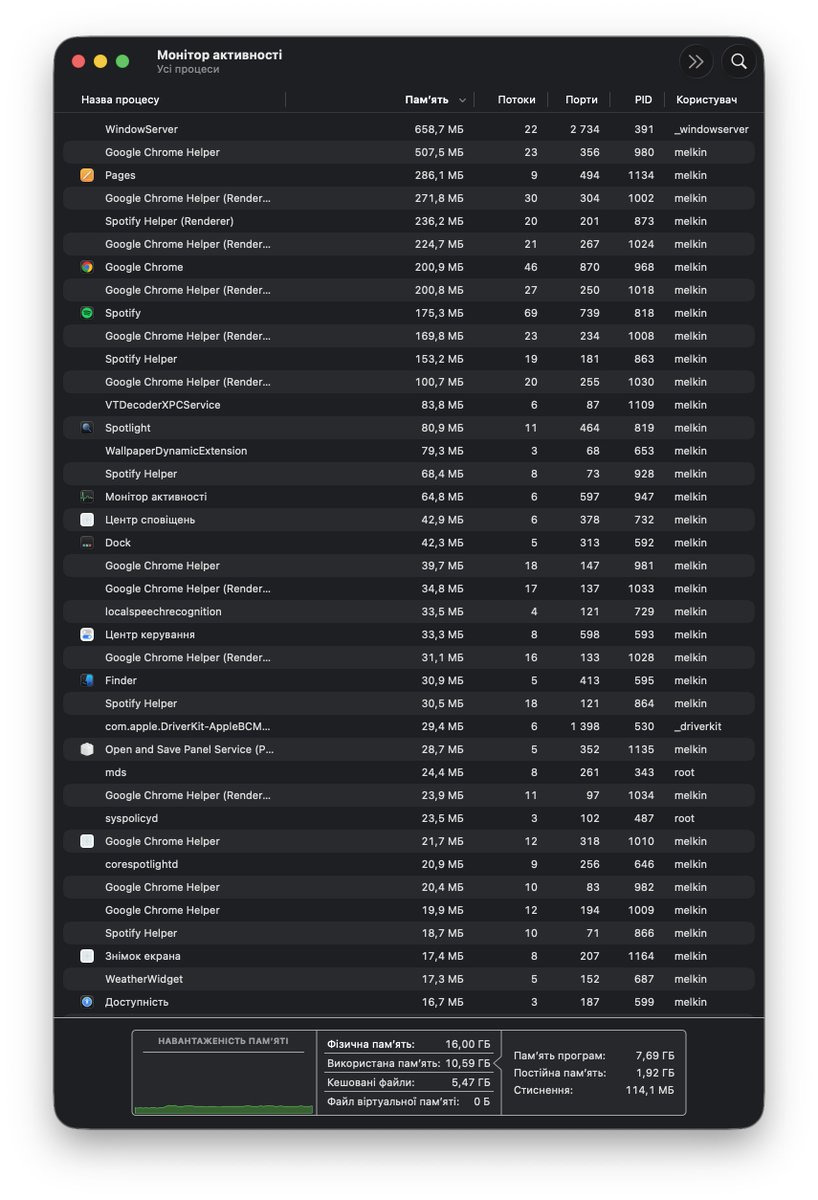Screen dimensions: 818x1200
Task: Click the Центр керування process icon
Action: tap(87, 635)
